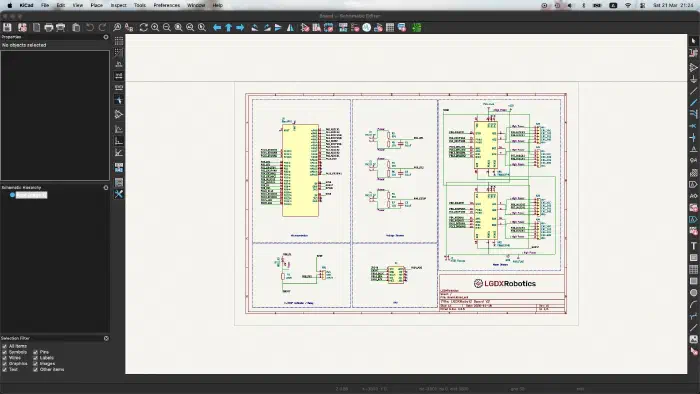The width and height of the screenshot is (700, 394).
Task: Select the Delete tool
Action: click(x=693, y=351)
